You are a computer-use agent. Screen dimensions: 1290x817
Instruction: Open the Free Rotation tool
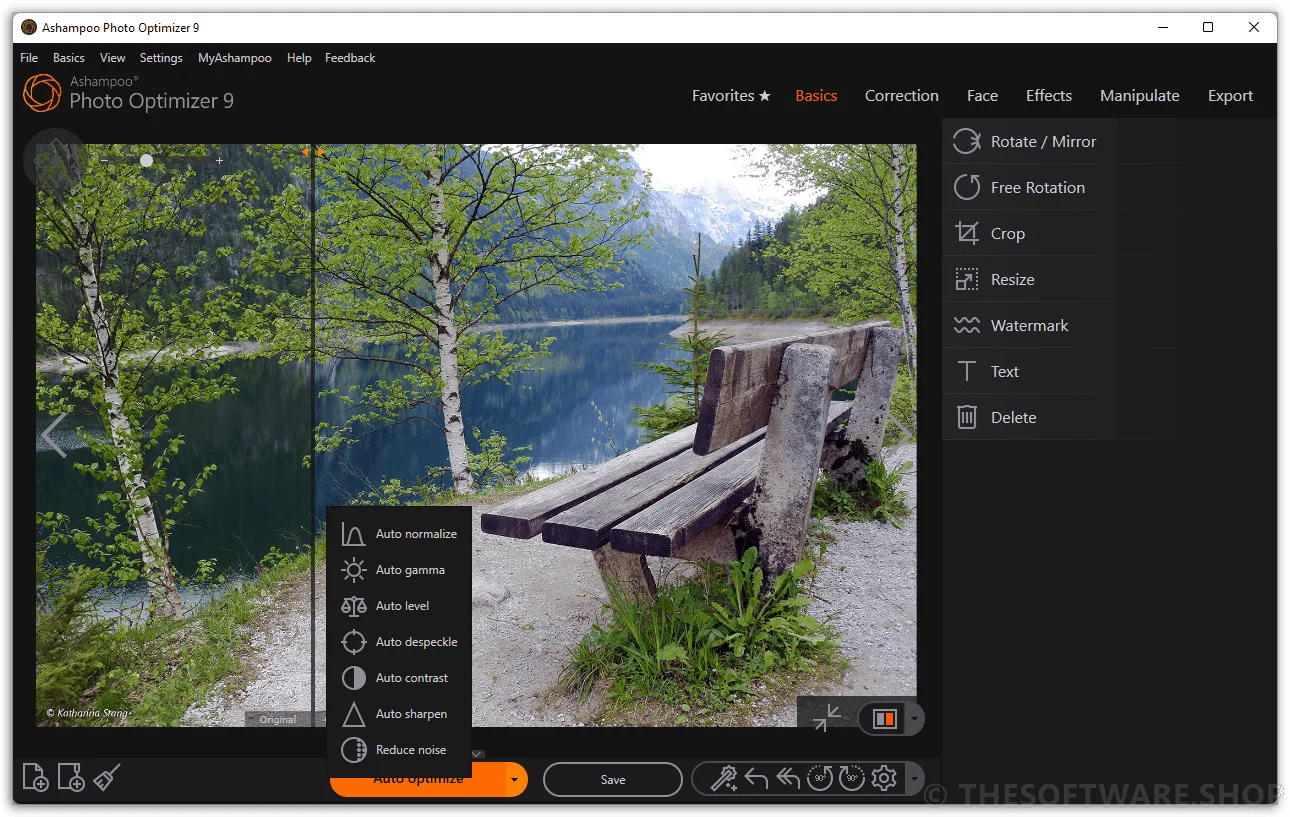[1029, 188]
